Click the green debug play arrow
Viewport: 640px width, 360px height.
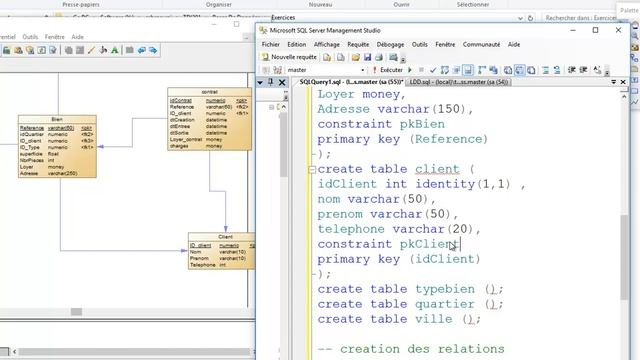click(x=410, y=70)
